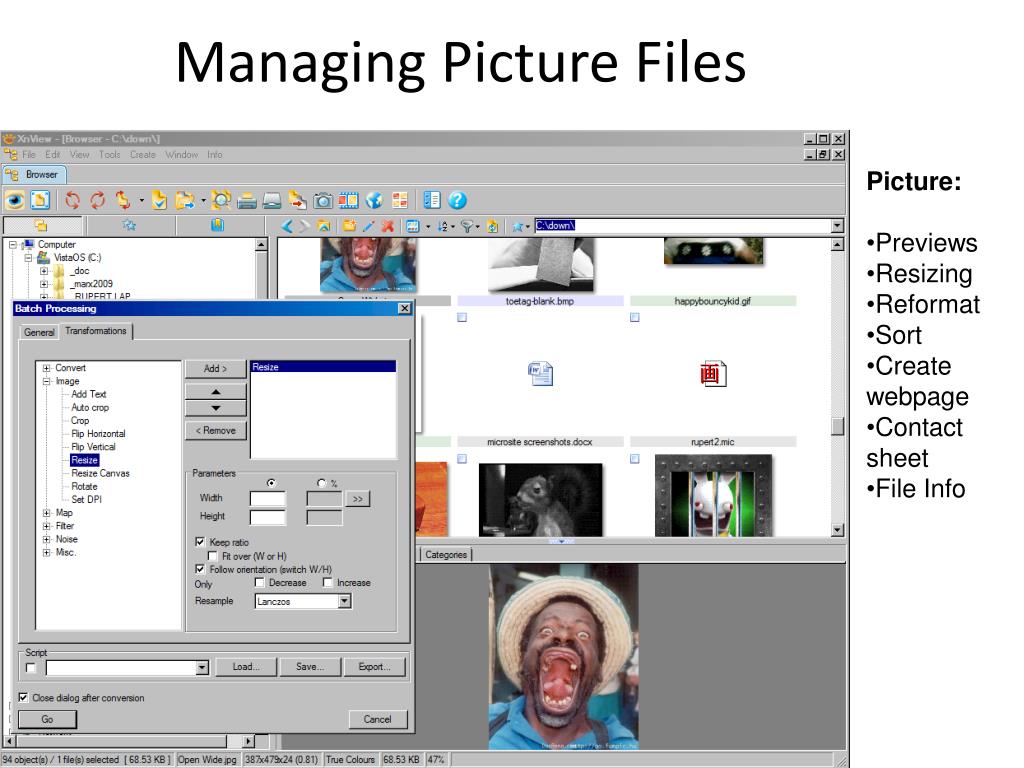Click the Height pixel input field

(x=268, y=517)
